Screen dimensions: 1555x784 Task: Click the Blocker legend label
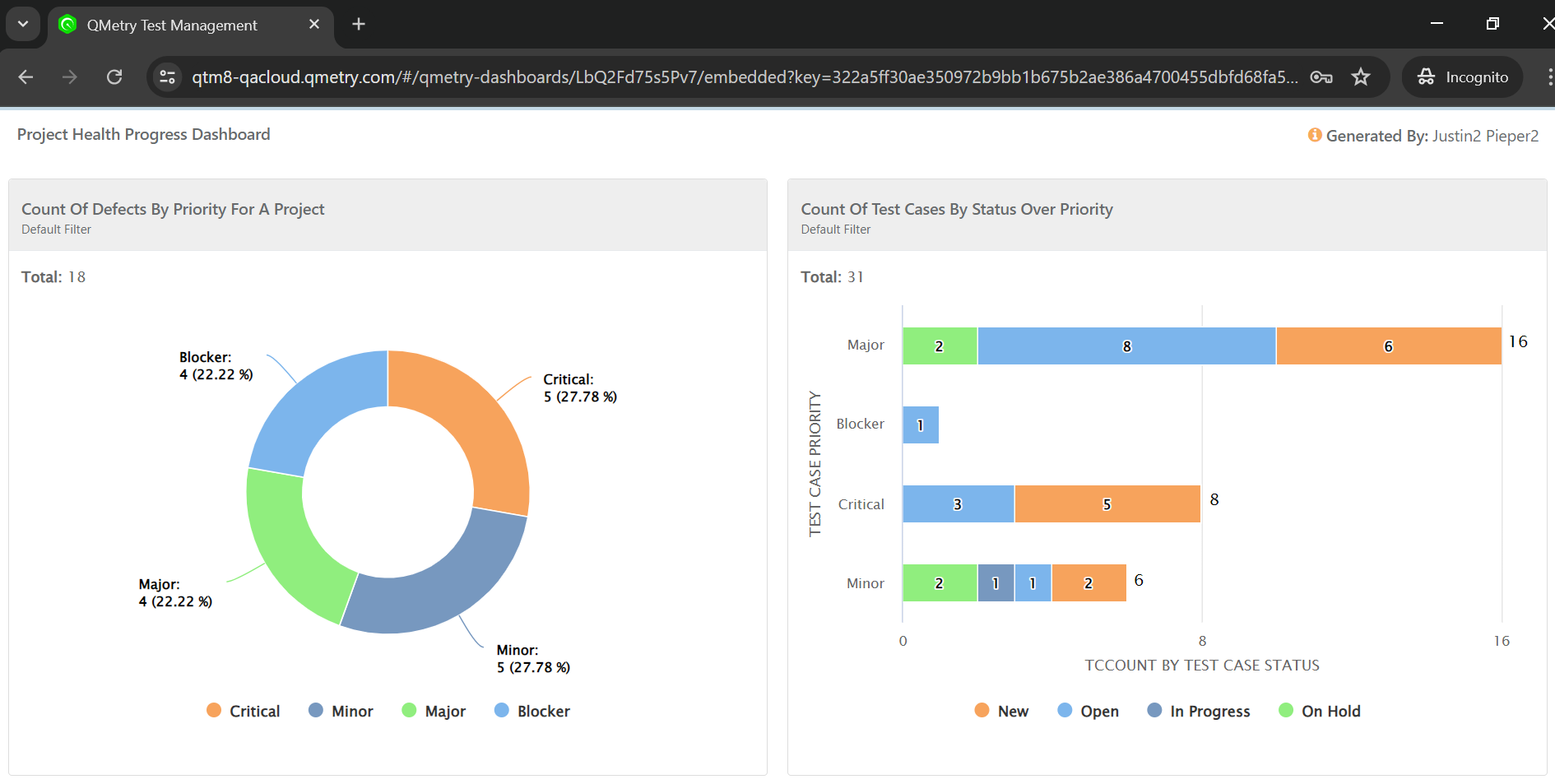click(543, 710)
